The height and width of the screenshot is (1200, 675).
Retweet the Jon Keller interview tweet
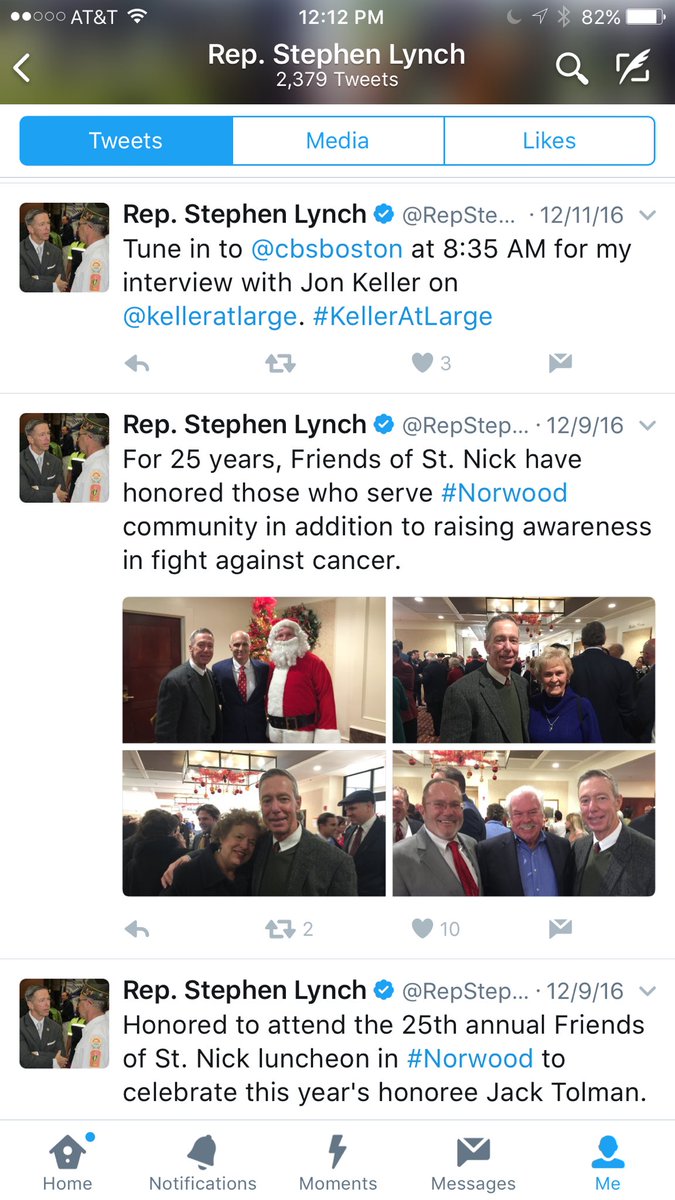(x=280, y=365)
